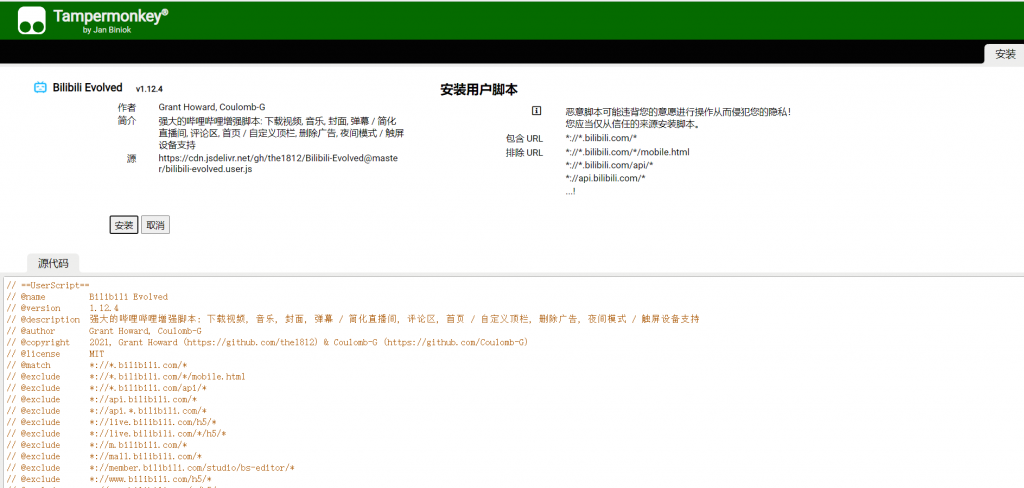Click the exclude m.bilibili.com code line
Viewport: 1024px width, 488px height.
point(97,445)
